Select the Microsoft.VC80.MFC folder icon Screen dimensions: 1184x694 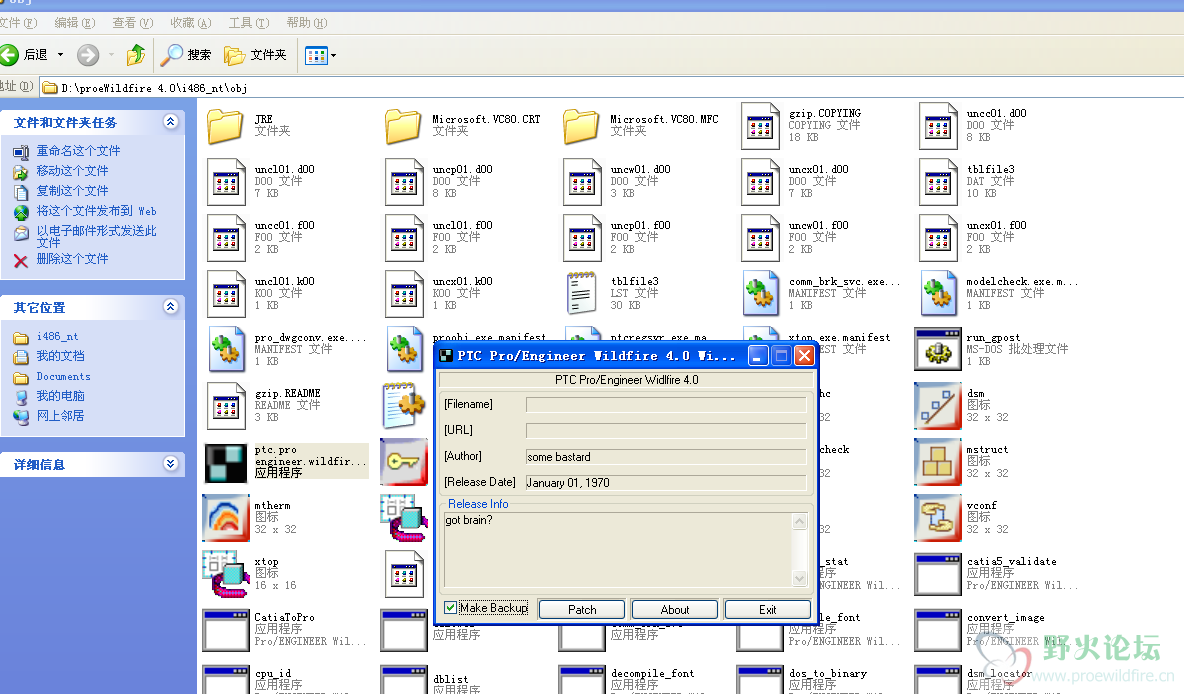[x=581, y=126]
